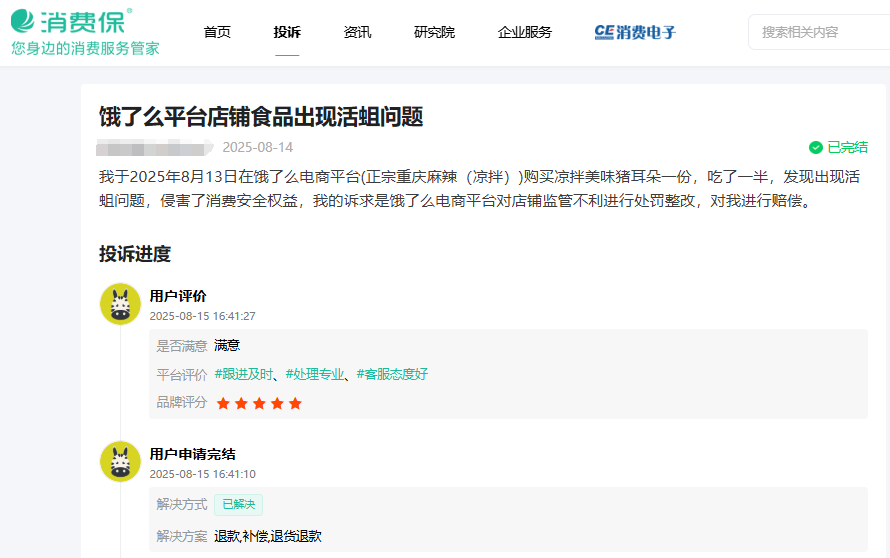Click the posting date 2025-08-14

pos(258,148)
